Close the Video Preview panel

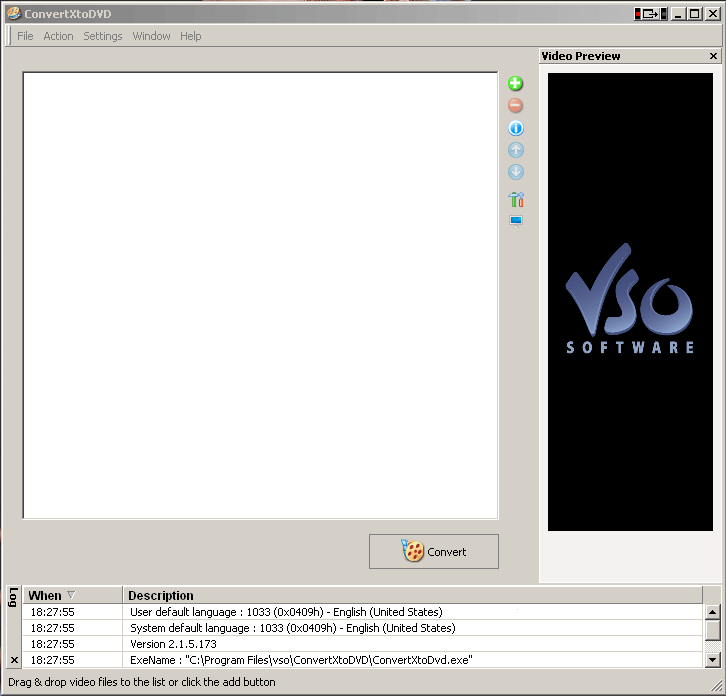713,56
